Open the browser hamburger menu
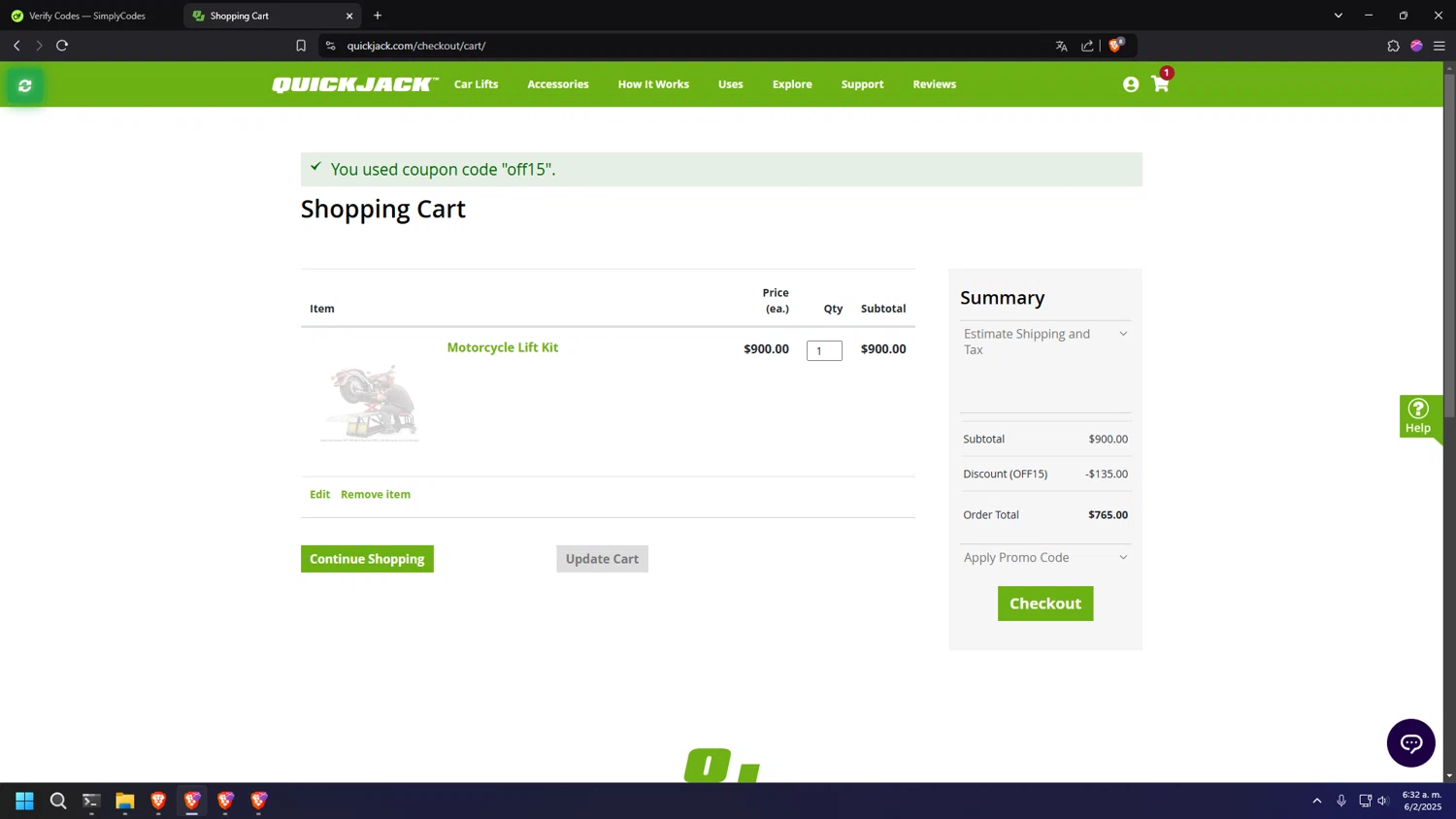Viewport: 1456px width, 819px height. [1439, 46]
